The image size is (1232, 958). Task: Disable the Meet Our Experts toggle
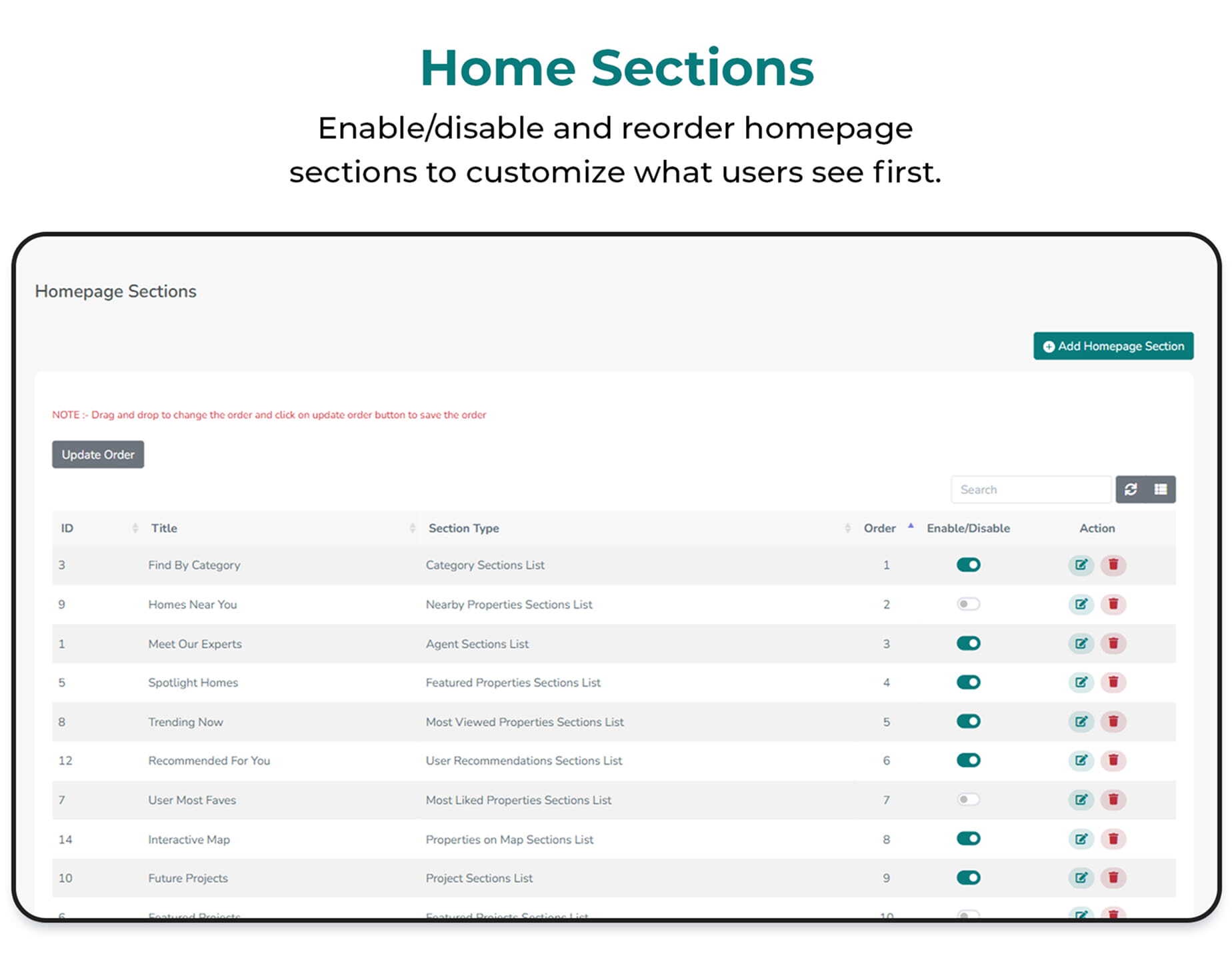point(967,643)
